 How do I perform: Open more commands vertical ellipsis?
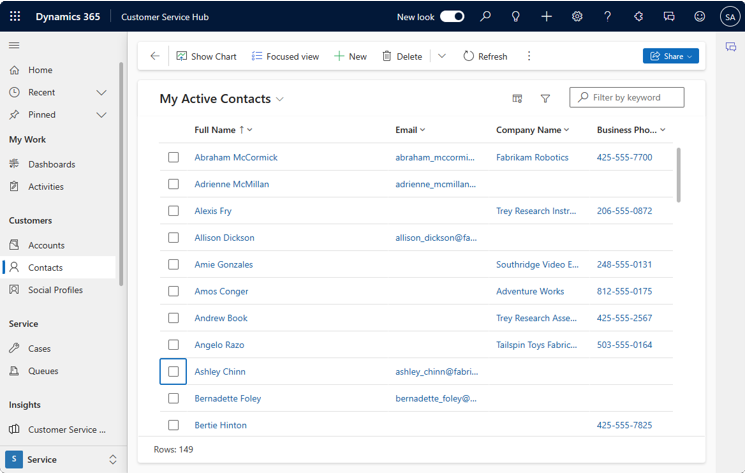click(529, 56)
